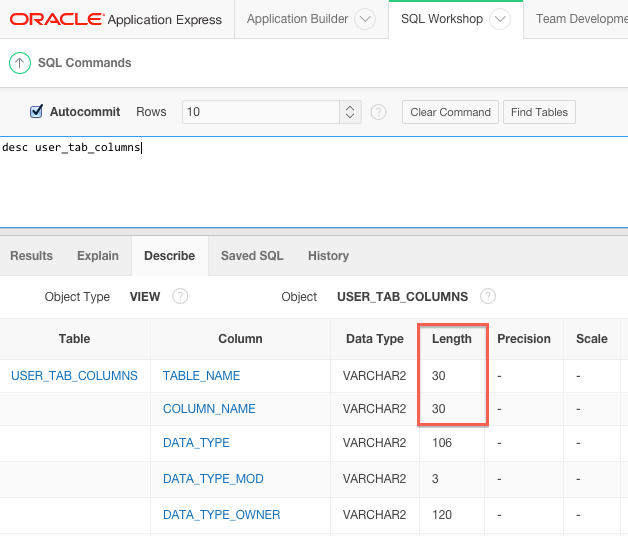The width and height of the screenshot is (628, 536).
Task: Open the Team Development tab
Action: coord(582,19)
